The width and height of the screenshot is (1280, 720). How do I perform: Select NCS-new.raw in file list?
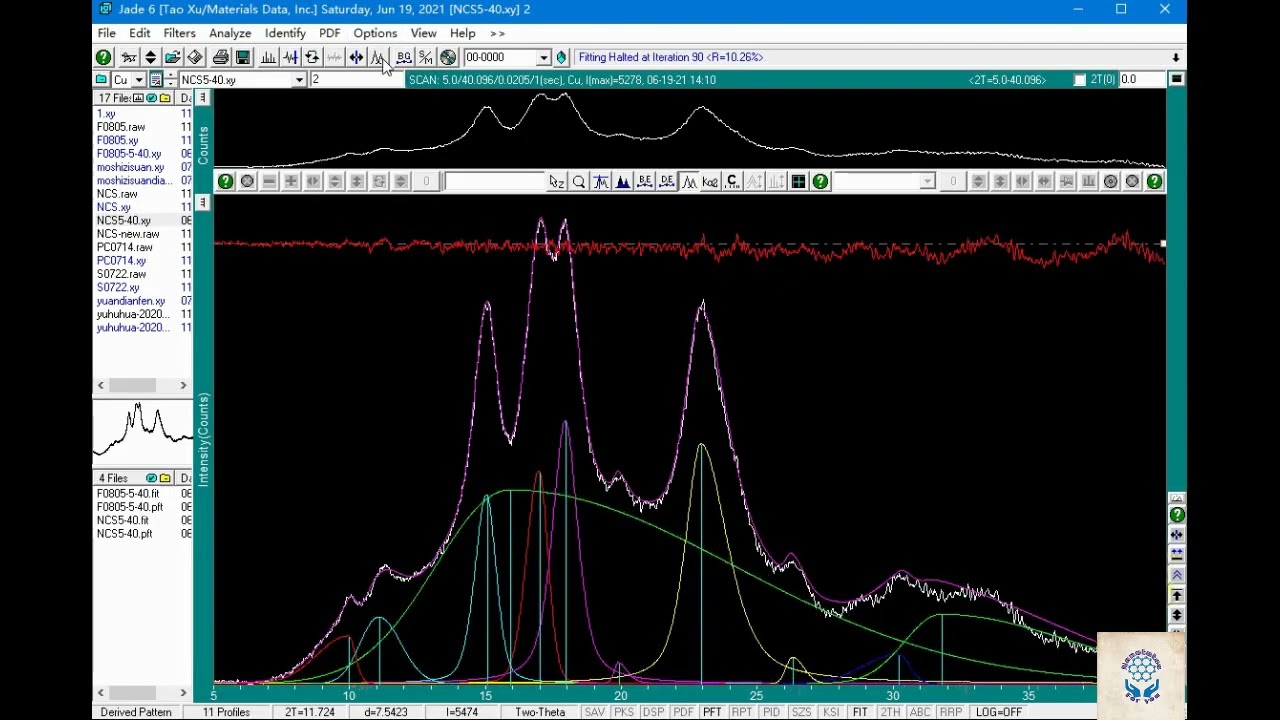(127, 234)
